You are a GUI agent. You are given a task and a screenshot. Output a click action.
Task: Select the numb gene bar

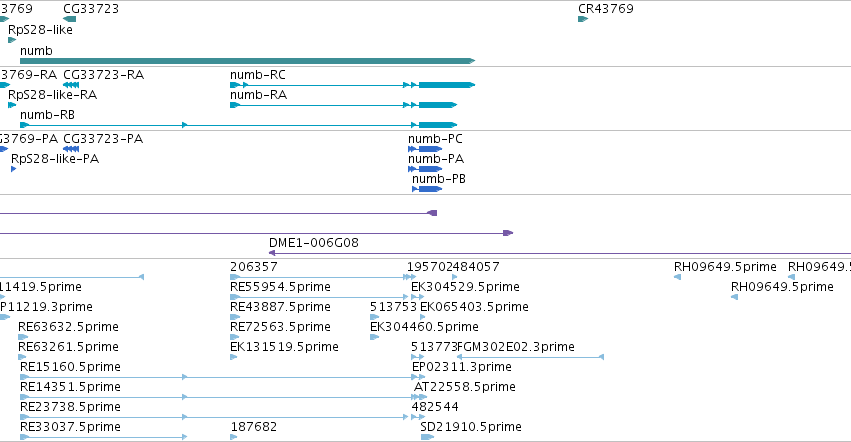tap(247, 61)
